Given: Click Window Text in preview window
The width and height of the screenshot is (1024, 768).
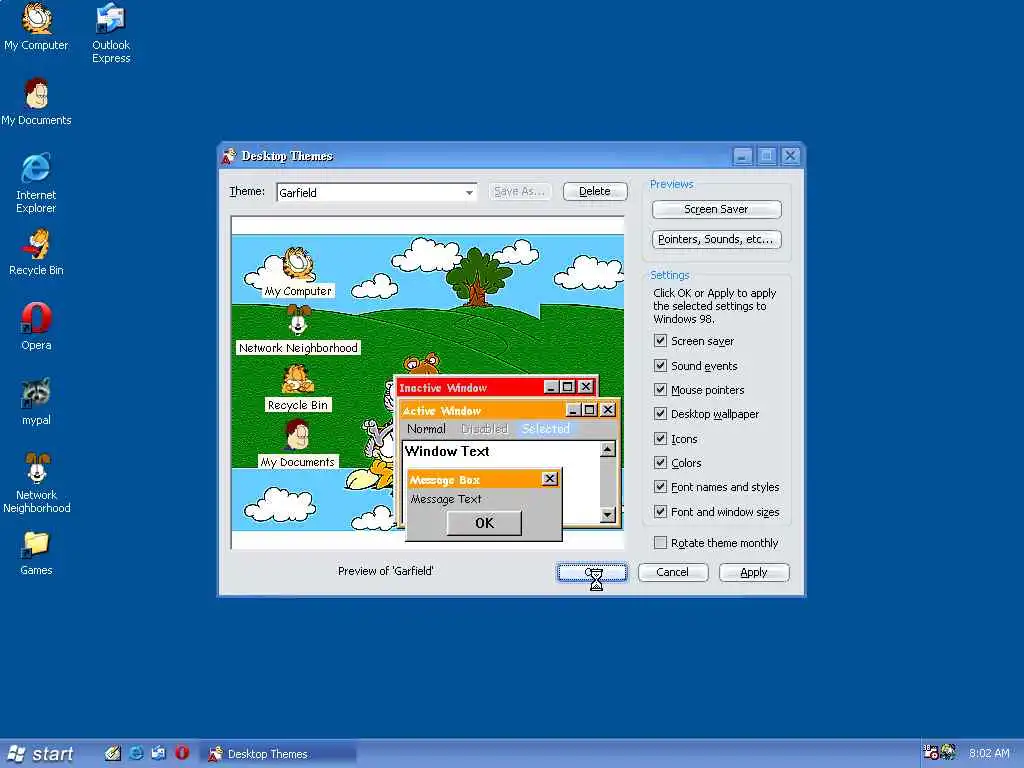Looking at the screenshot, I should pyautogui.click(x=447, y=451).
